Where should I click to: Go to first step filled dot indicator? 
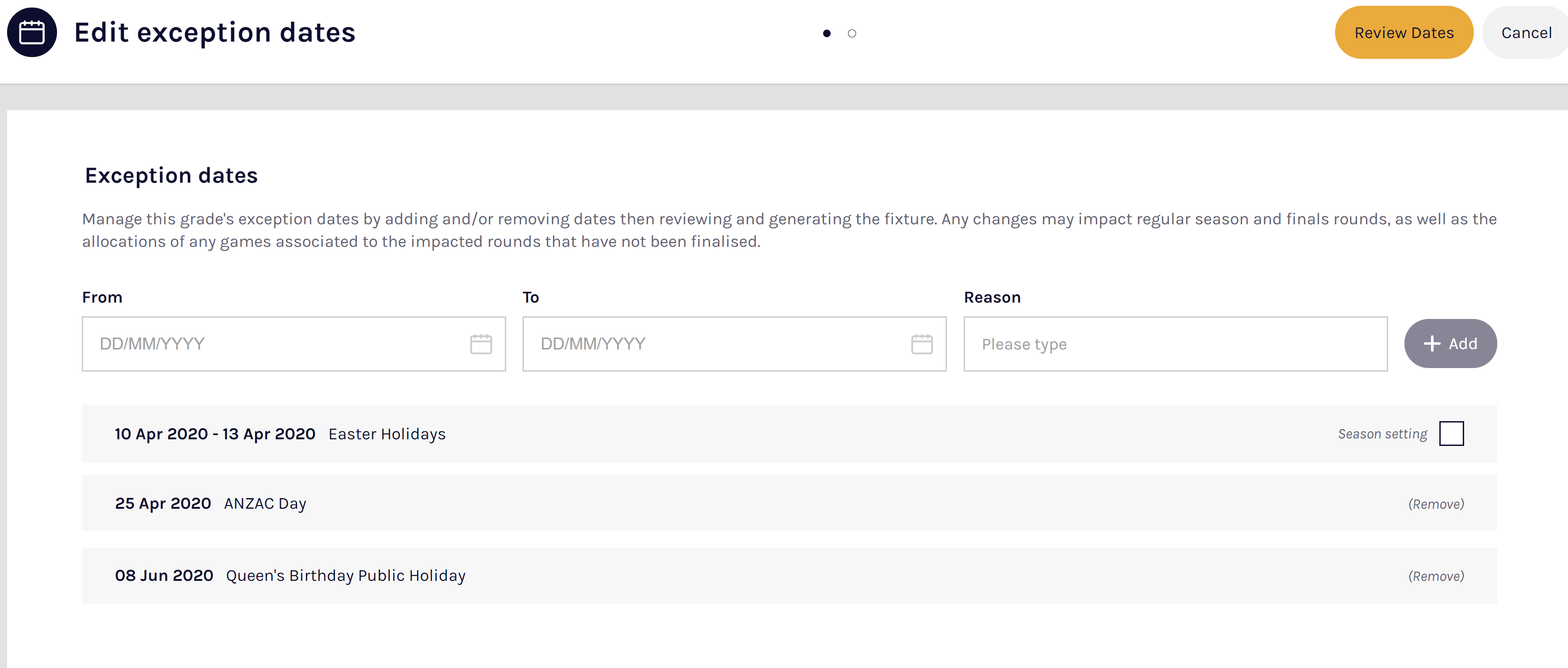click(826, 34)
